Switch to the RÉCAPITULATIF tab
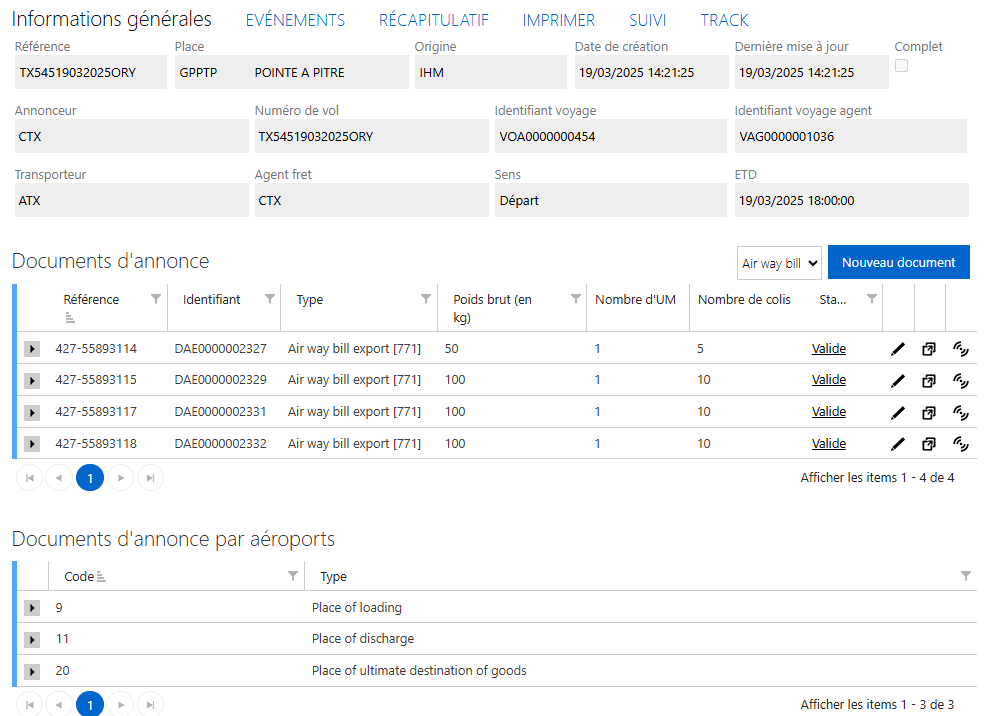The width and height of the screenshot is (987, 716). 433,20
